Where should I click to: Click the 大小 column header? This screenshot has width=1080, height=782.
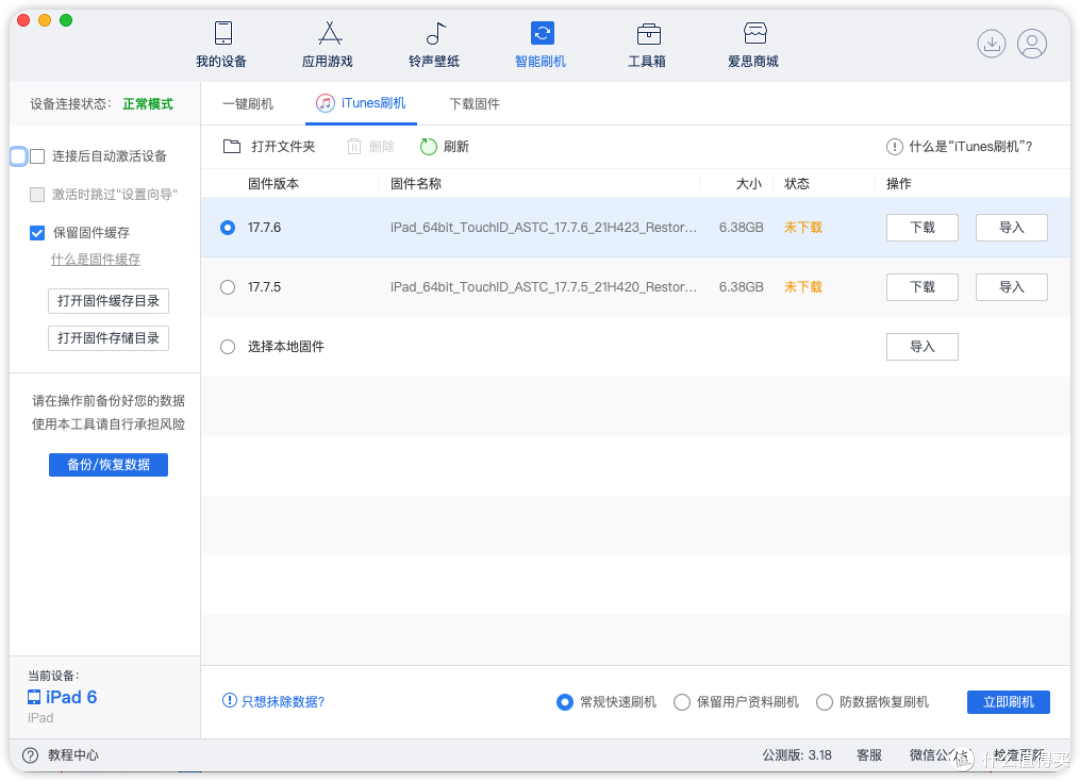[749, 184]
